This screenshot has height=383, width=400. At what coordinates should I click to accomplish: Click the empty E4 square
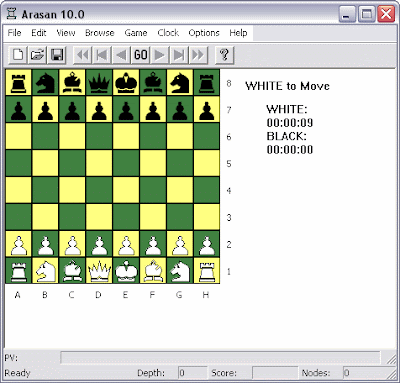point(126,190)
